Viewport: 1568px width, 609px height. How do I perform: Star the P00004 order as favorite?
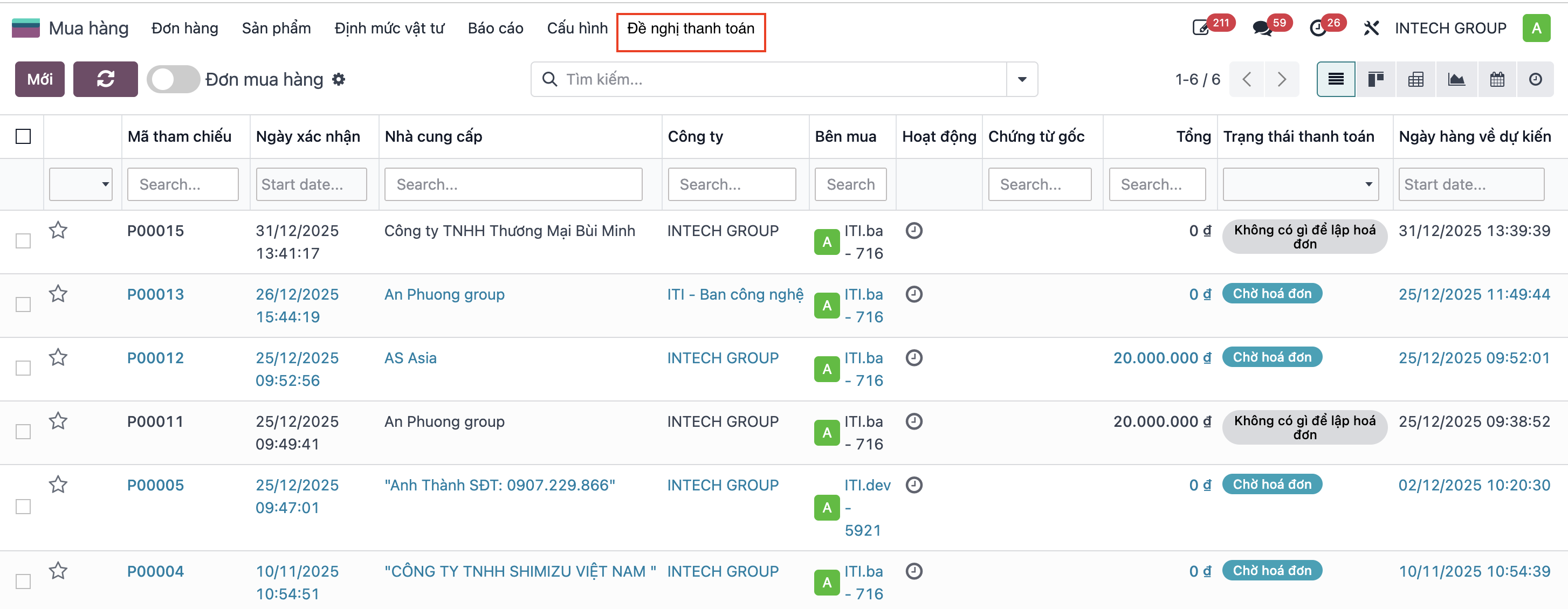[x=58, y=571]
